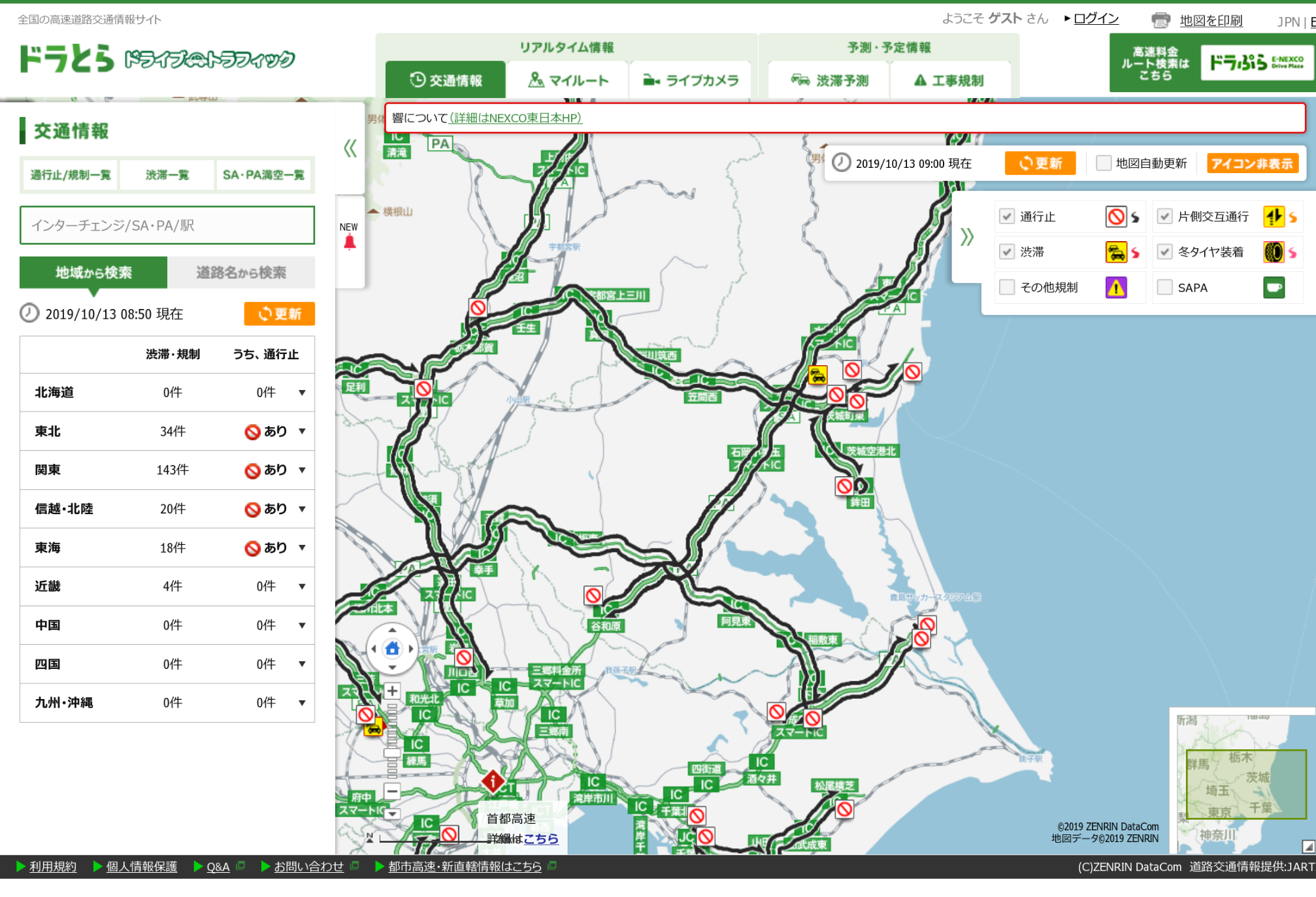The height and width of the screenshot is (897, 1316).
Task: Expand the 九州・沖縄 region row
Action: pyautogui.click(x=167, y=703)
